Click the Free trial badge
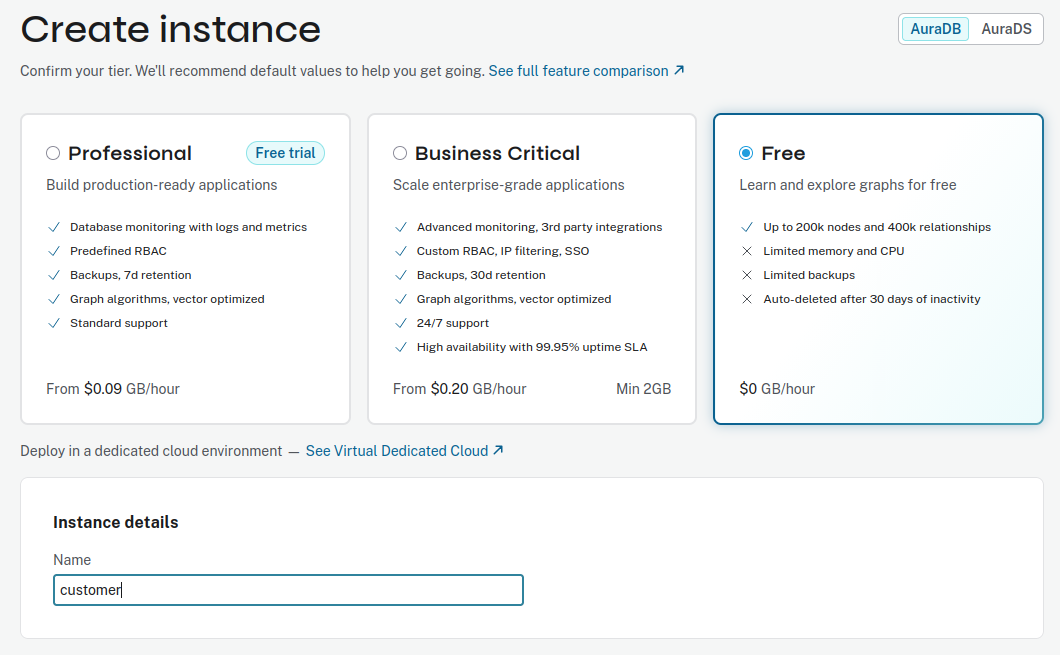This screenshot has height=655, width=1060. pos(285,153)
